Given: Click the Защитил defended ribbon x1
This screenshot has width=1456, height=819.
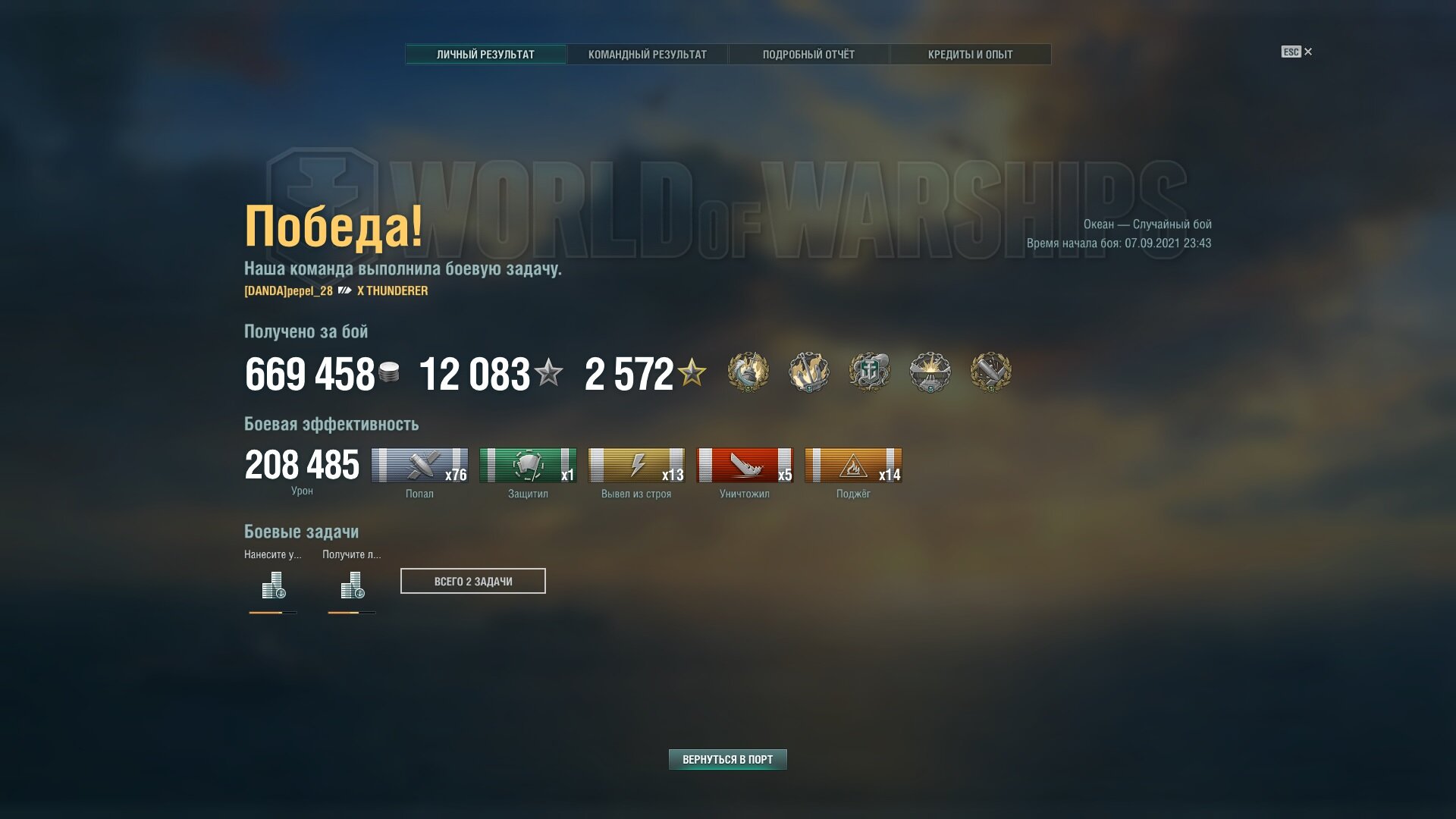Looking at the screenshot, I should (x=528, y=465).
